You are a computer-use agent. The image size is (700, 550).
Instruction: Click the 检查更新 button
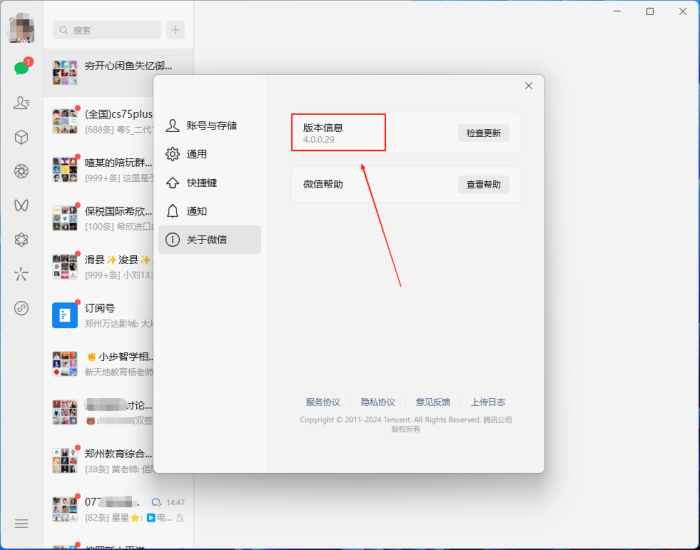coord(483,133)
